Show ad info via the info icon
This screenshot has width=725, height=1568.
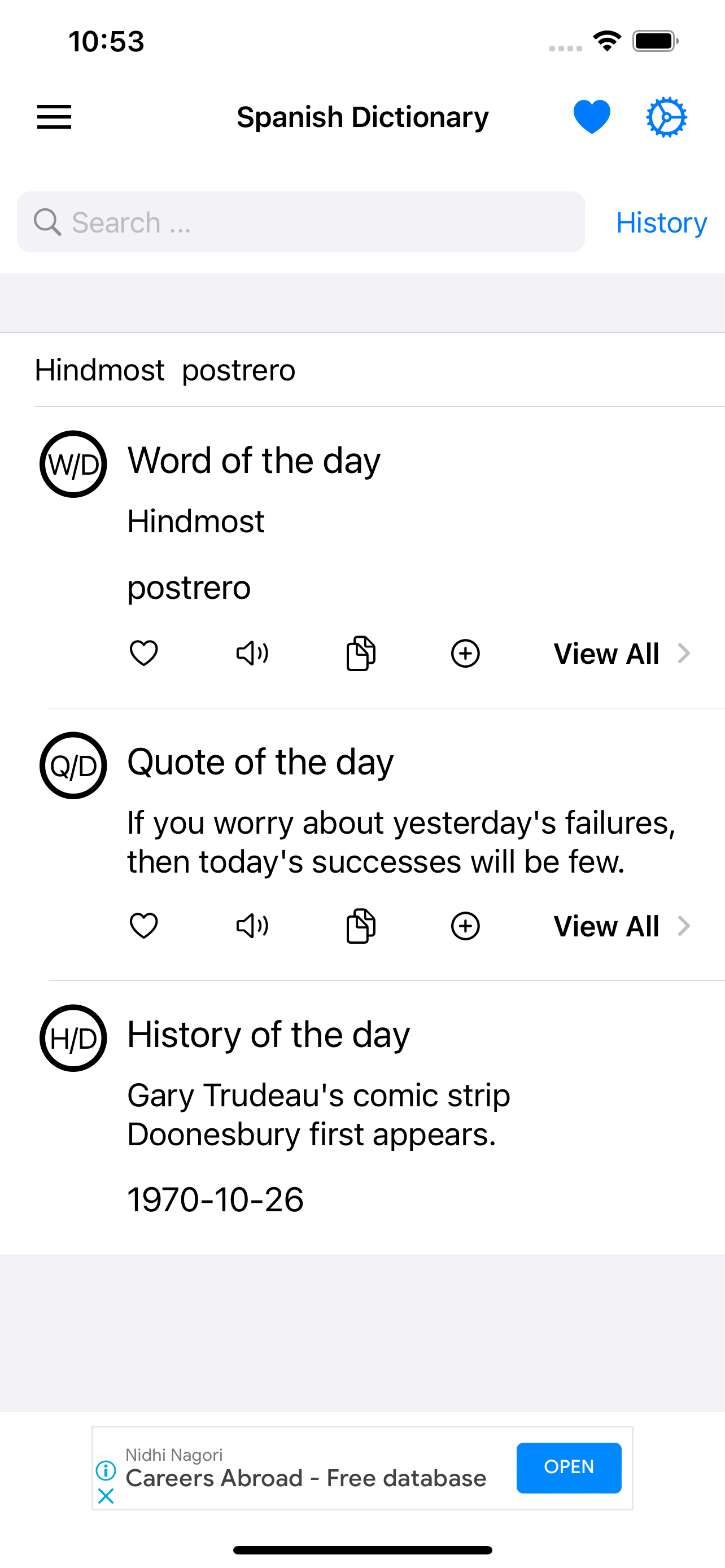point(106,1470)
